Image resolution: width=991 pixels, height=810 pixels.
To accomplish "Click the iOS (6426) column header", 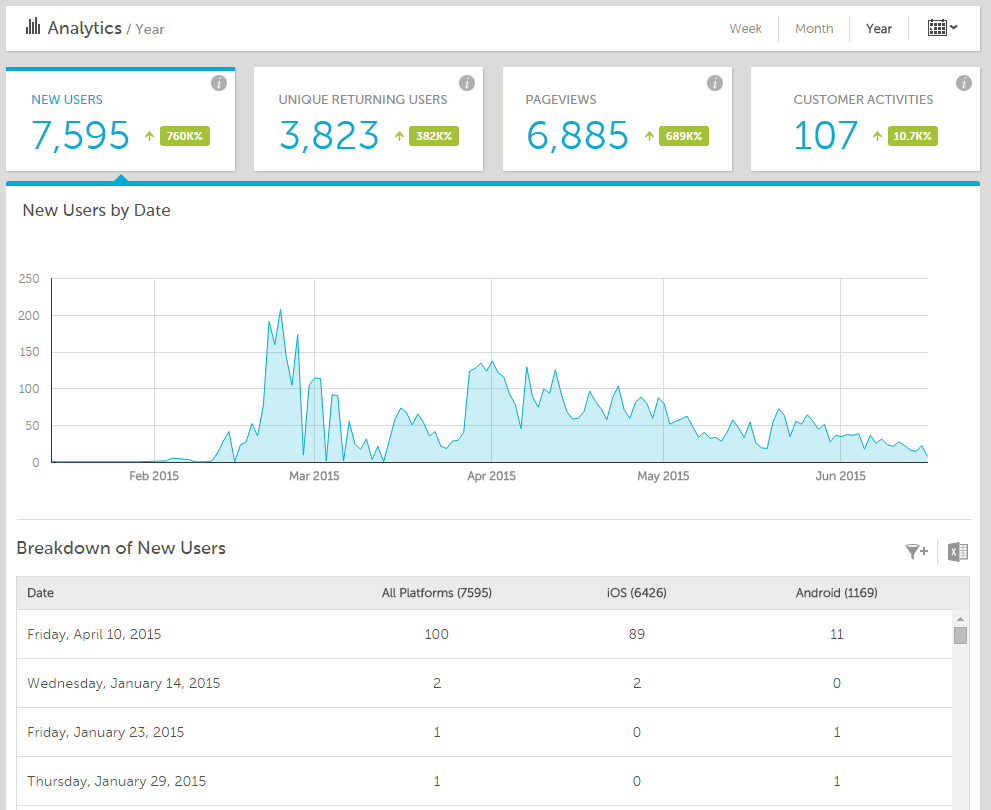I will coord(637,593).
